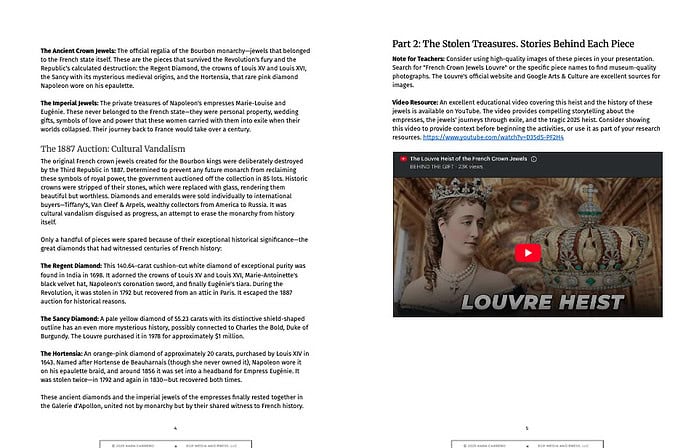Click the bold label 'Video Resource:'
Viewport: 699px width, 448px height.
pyautogui.click(x=415, y=103)
